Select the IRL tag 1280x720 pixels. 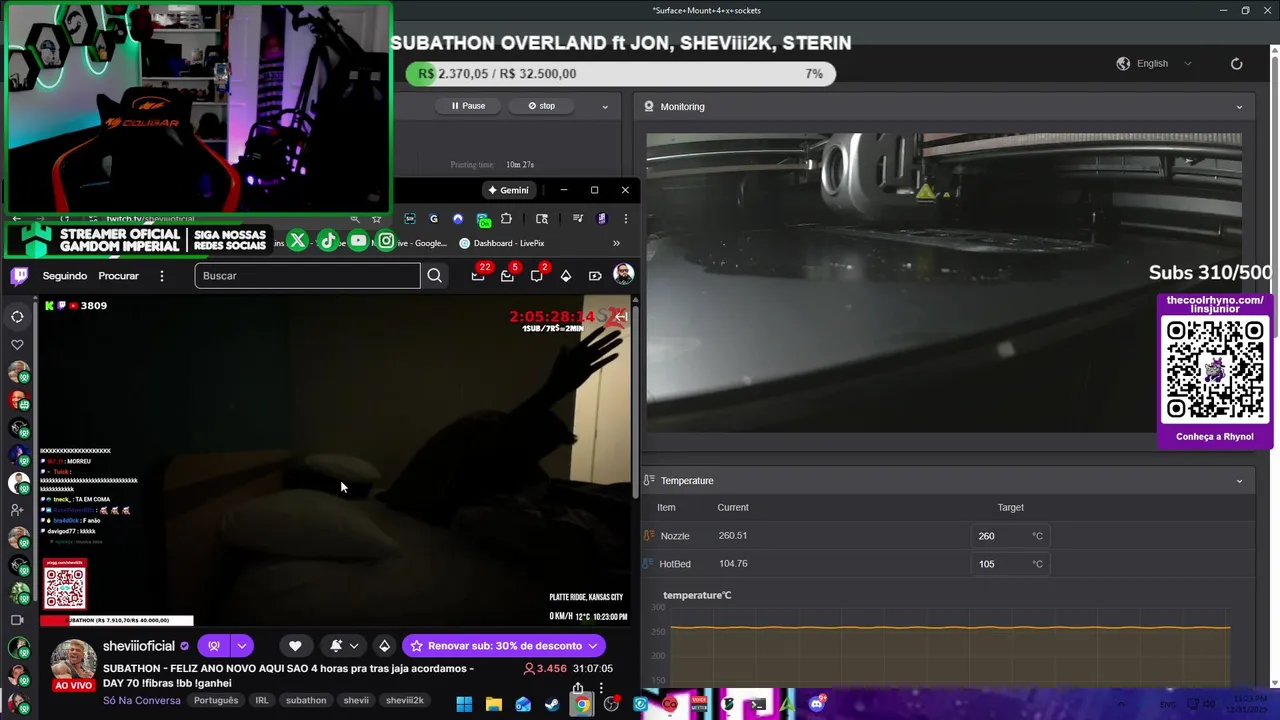[x=262, y=700]
